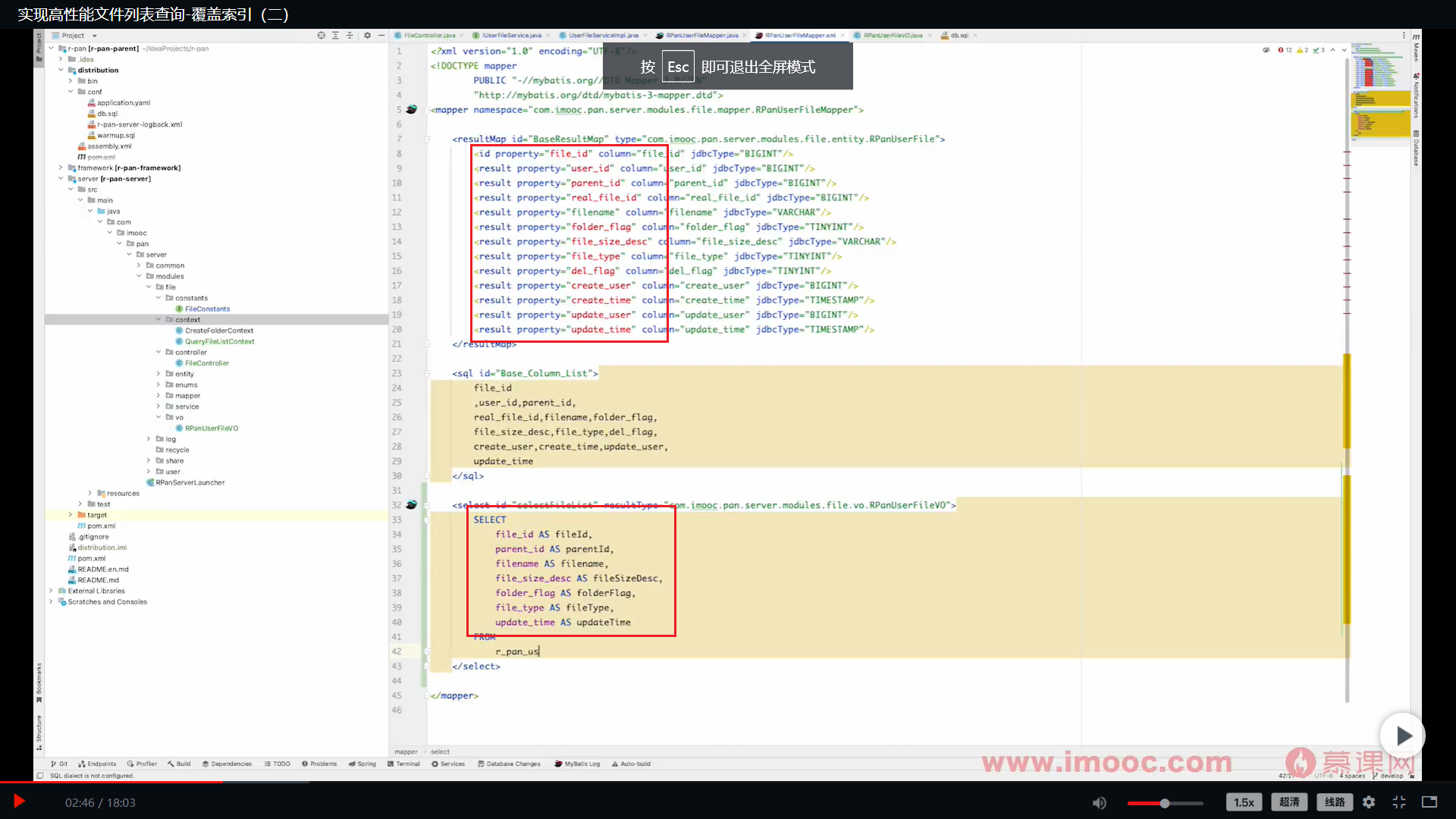Screen dimensions: 1456x819
Task: Open the video player settings gear
Action: (x=1369, y=802)
